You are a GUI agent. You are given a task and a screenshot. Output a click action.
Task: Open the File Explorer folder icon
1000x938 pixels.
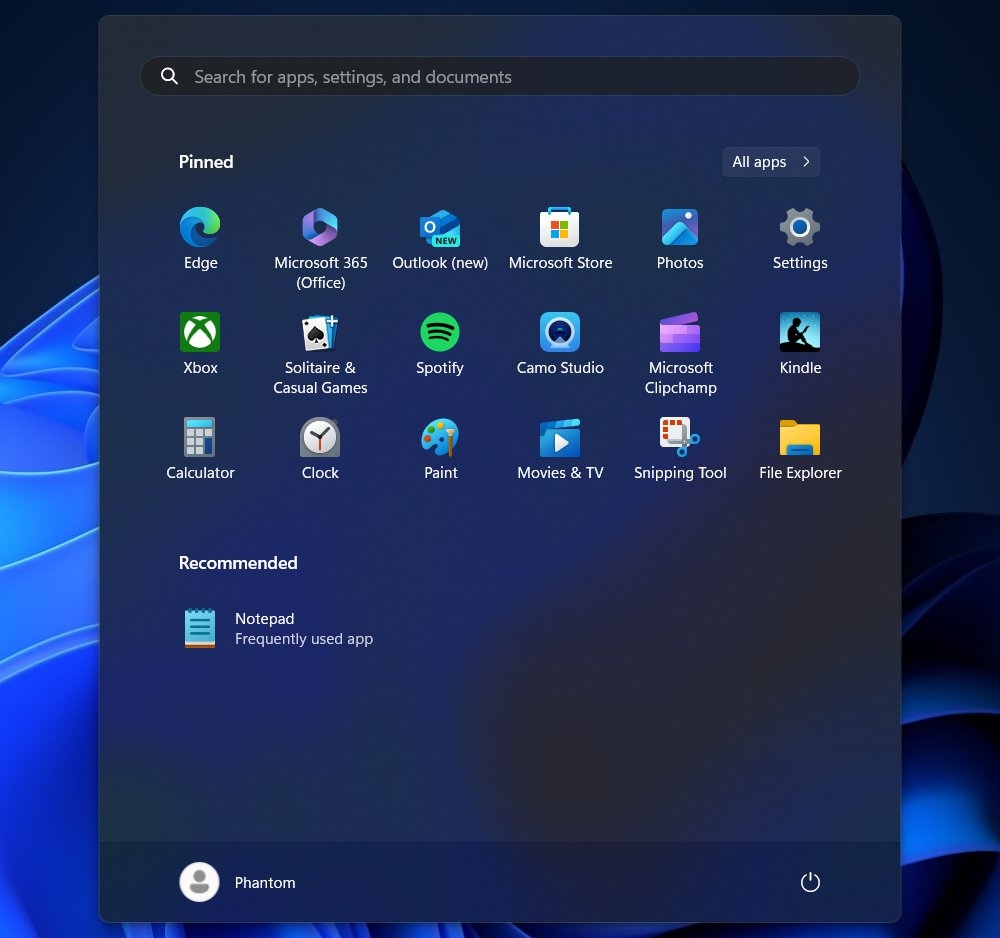tap(800, 437)
